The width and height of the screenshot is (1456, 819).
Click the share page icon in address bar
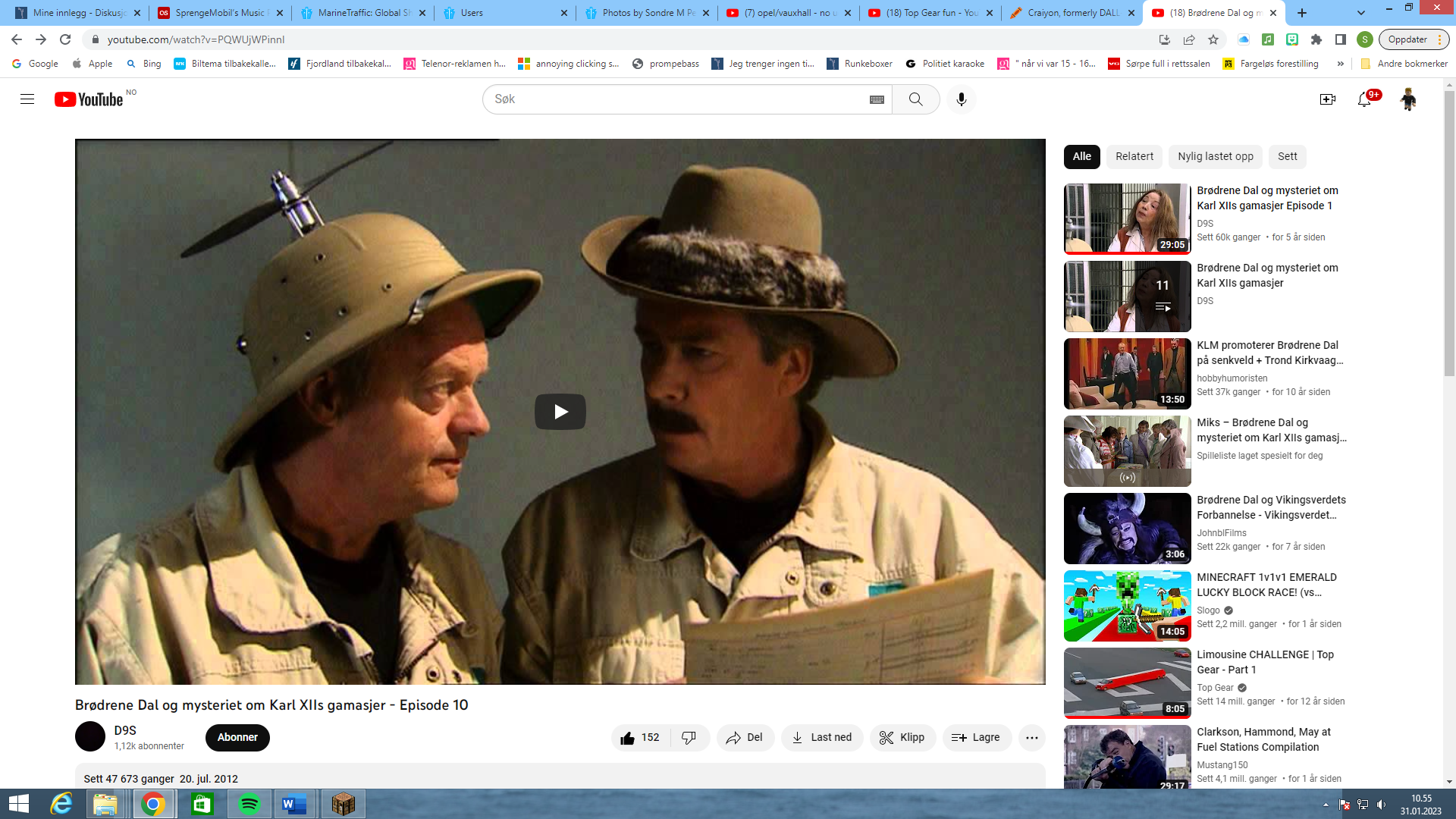point(1189,39)
